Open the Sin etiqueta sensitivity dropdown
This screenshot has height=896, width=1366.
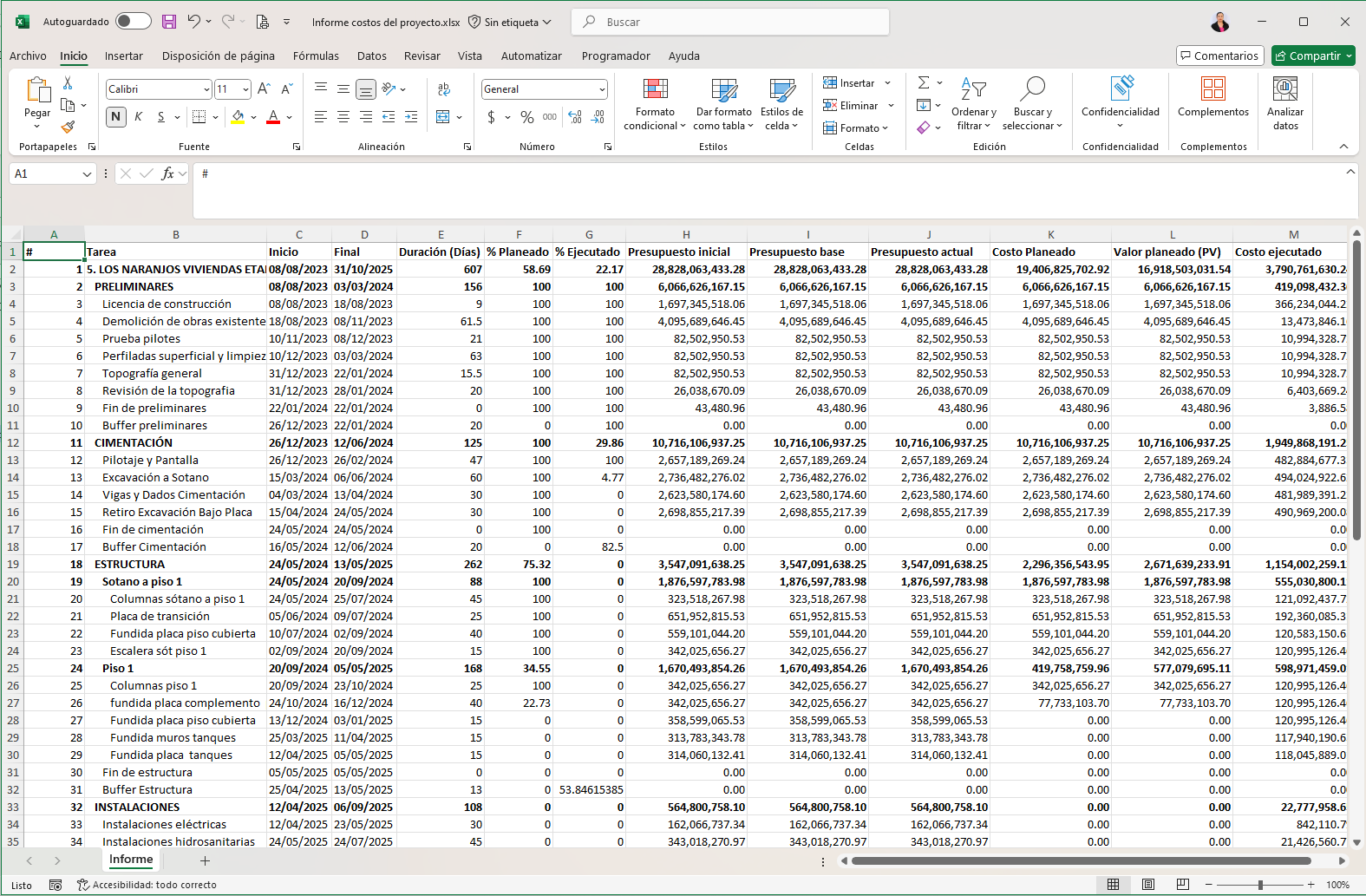point(509,22)
